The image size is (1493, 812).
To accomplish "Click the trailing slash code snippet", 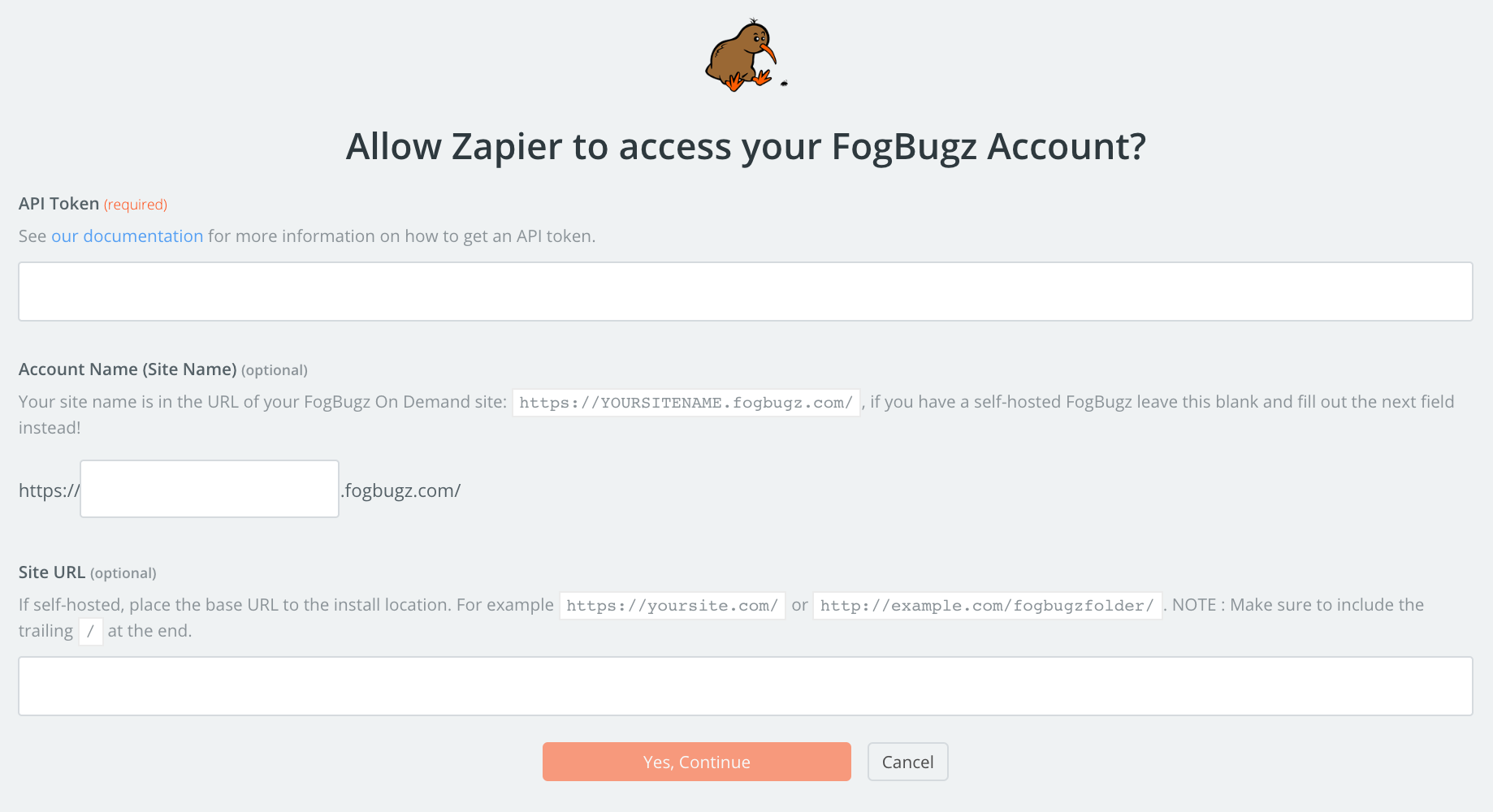I will (90, 632).
